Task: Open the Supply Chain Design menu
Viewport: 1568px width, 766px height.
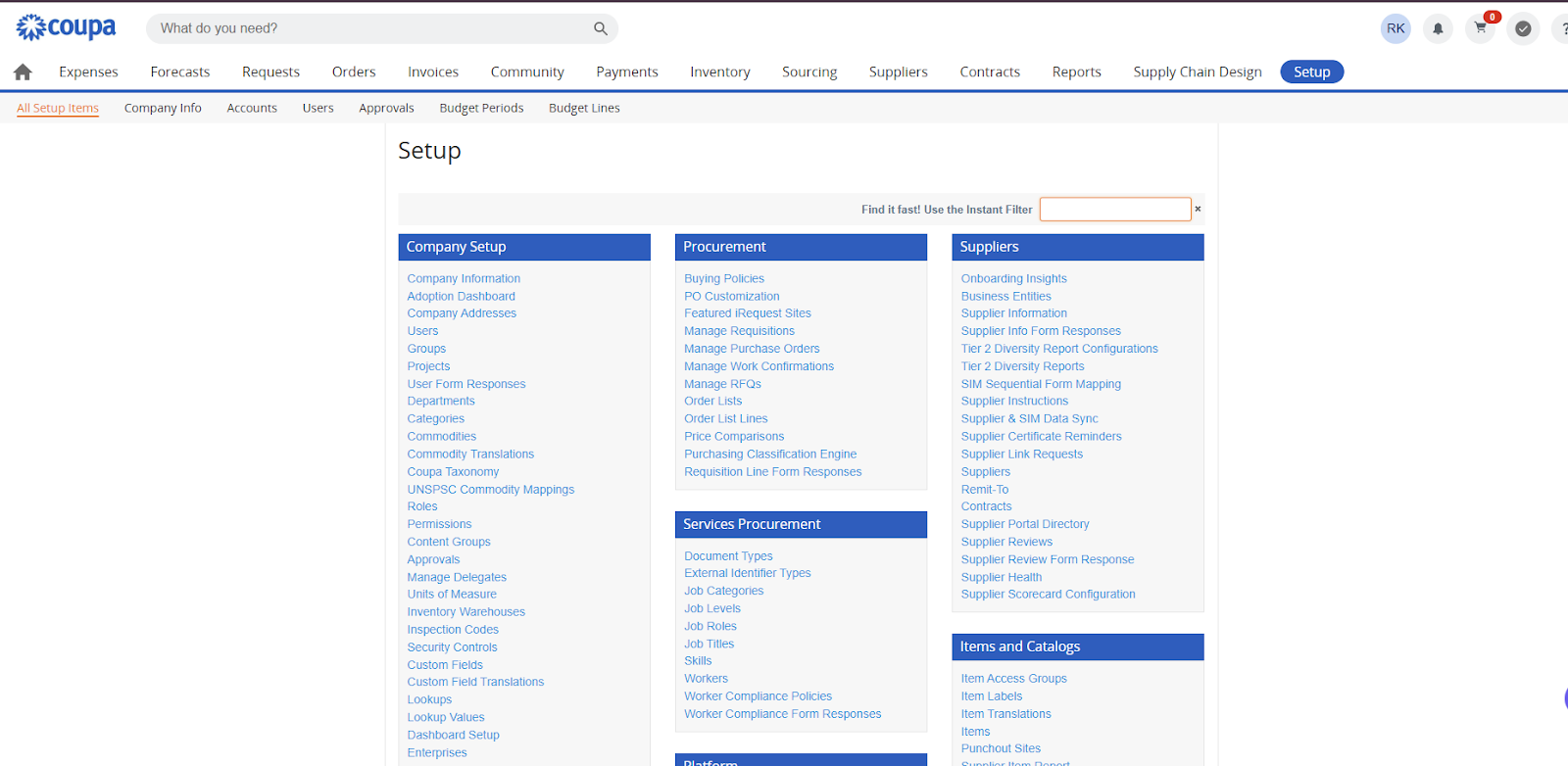Action: coord(1198,72)
